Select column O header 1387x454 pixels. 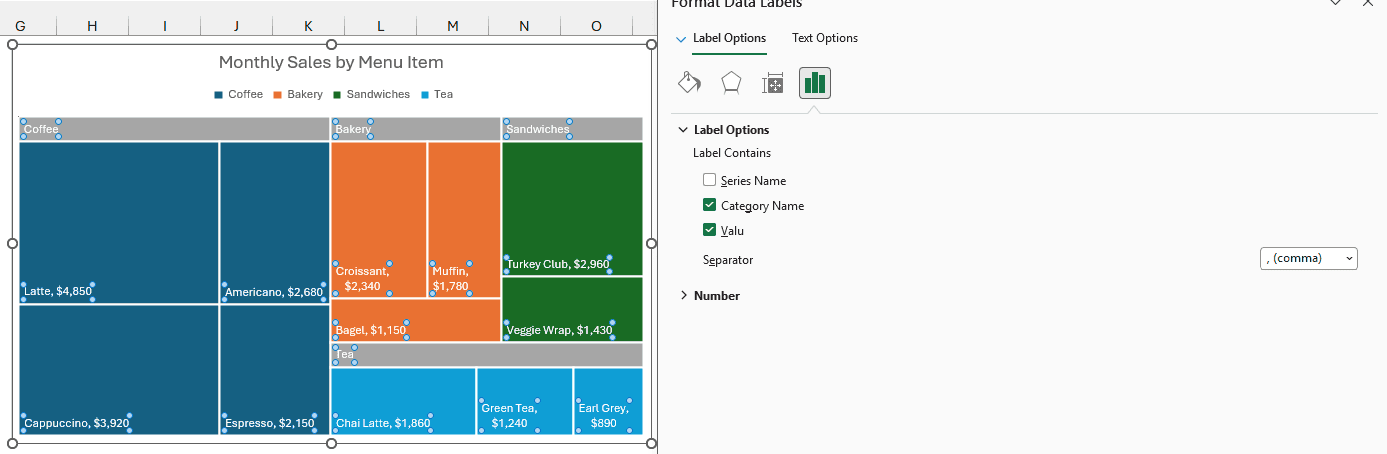pyautogui.click(x=596, y=26)
